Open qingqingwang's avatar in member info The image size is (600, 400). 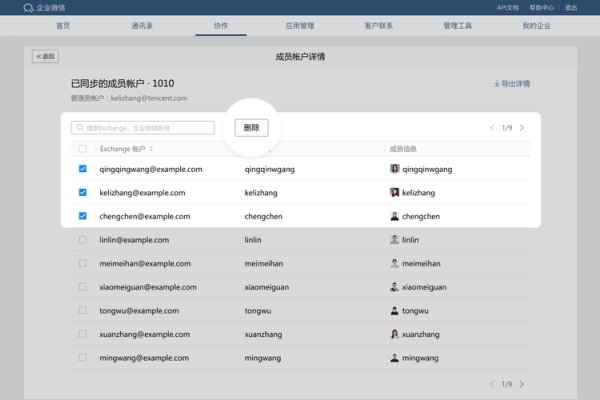click(x=394, y=169)
